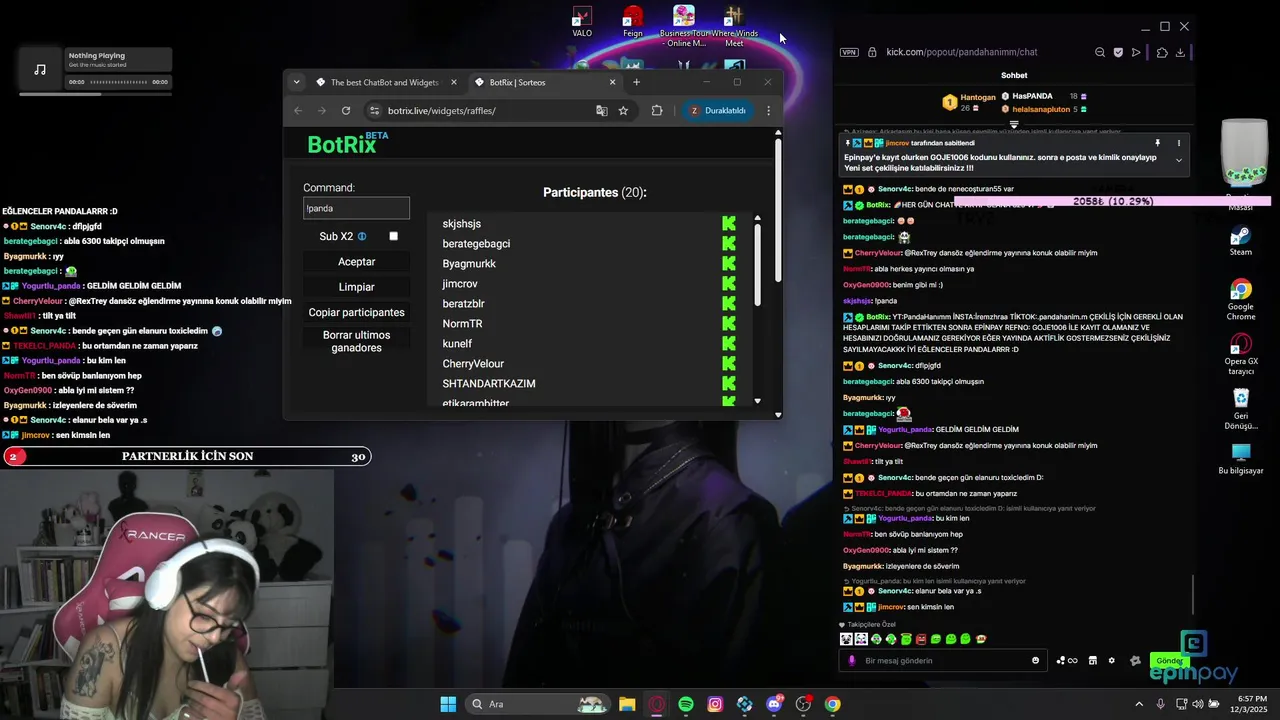
Task: Select participant kunelf in the list
Action: 457,344
